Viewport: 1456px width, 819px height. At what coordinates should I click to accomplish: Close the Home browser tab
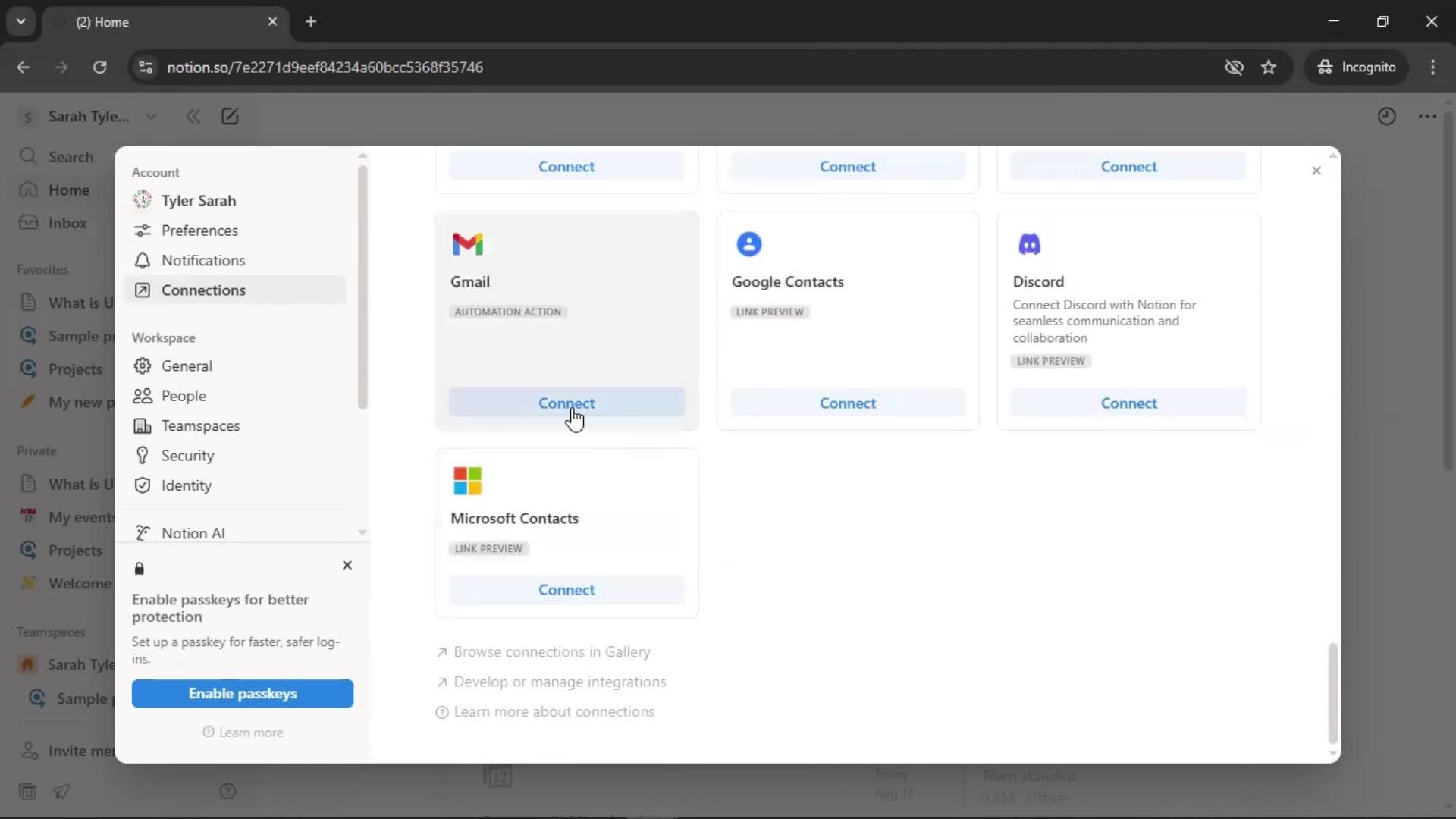pos(272,21)
